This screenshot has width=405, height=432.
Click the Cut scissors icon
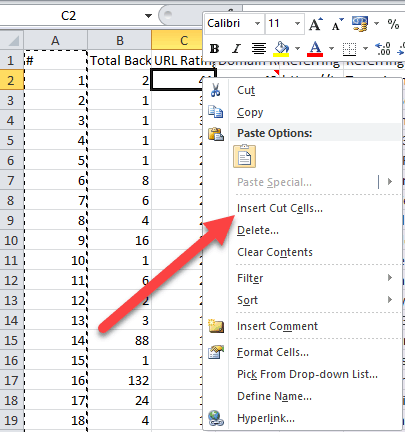pyautogui.click(x=216, y=90)
